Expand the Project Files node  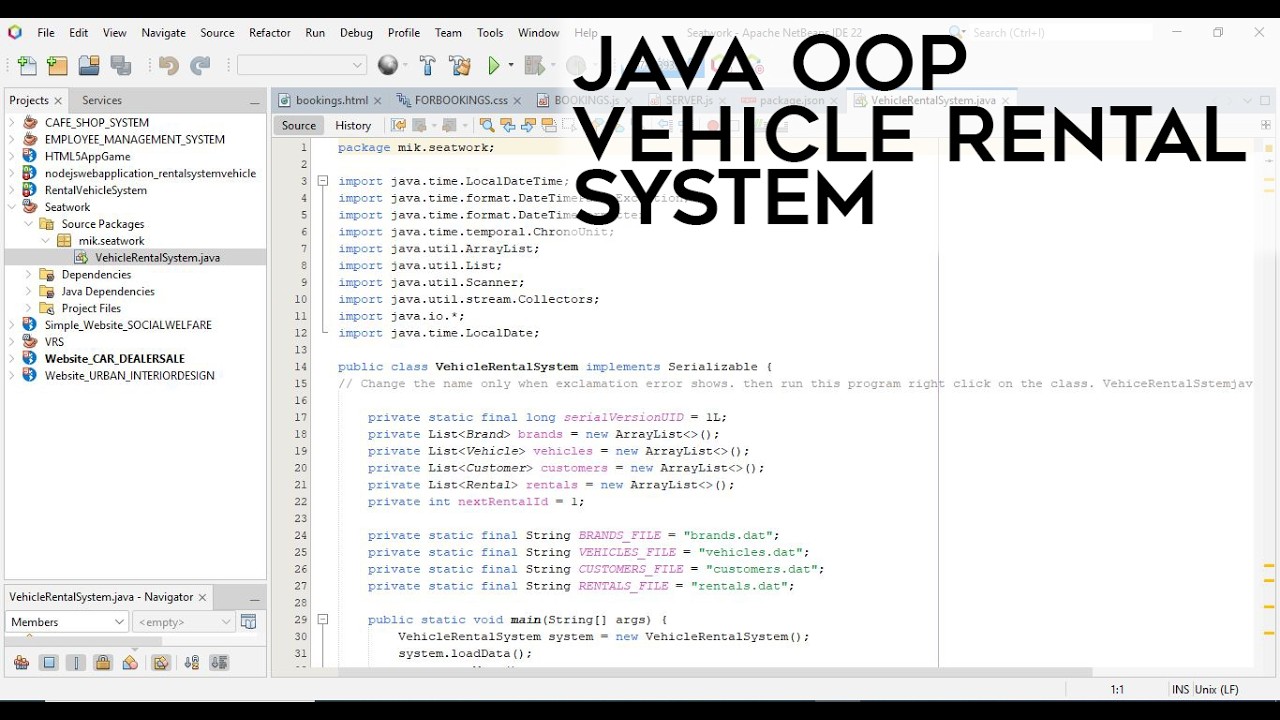(28, 308)
